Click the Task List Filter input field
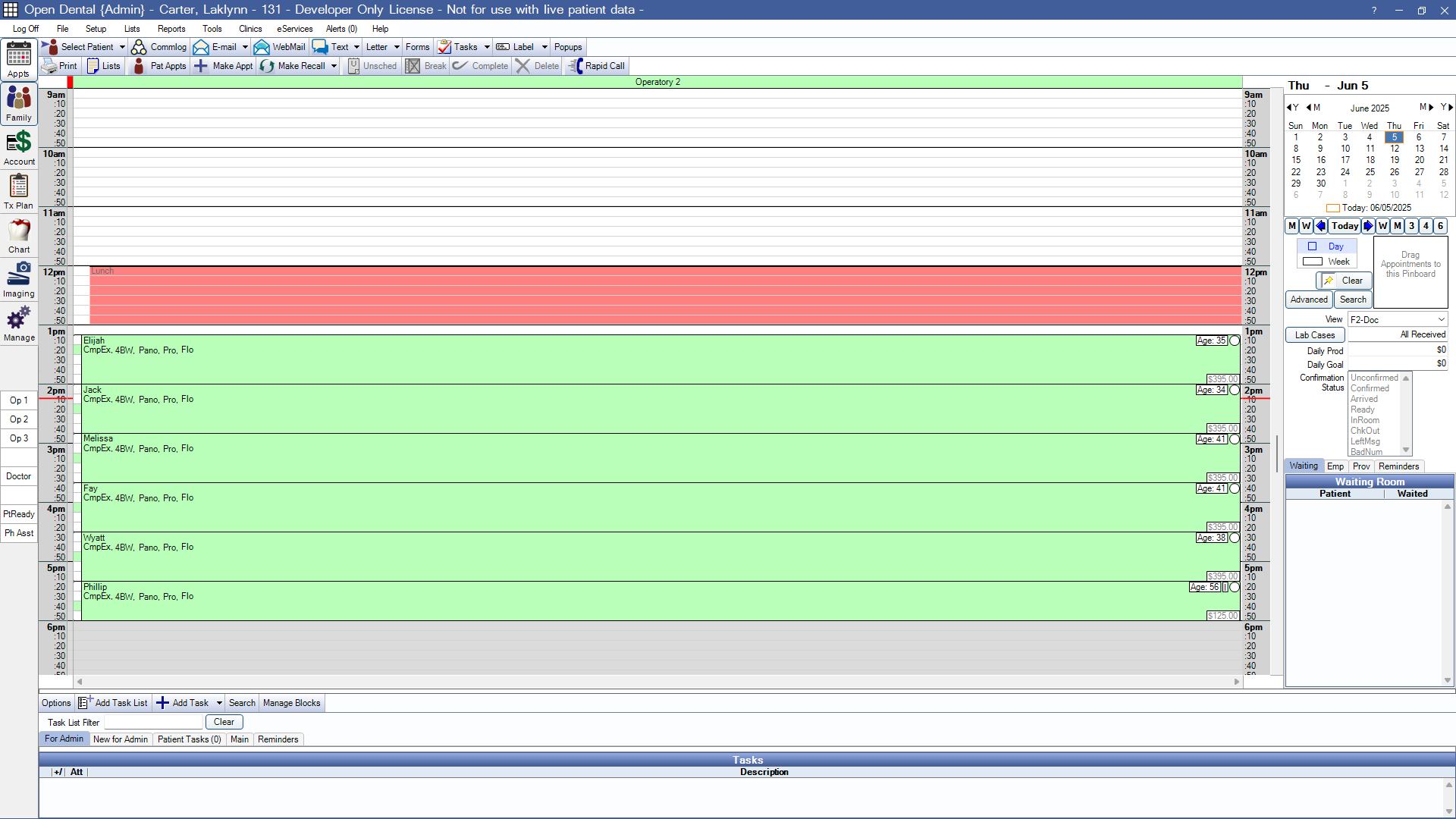The width and height of the screenshot is (1456, 819). [x=153, y=723]
